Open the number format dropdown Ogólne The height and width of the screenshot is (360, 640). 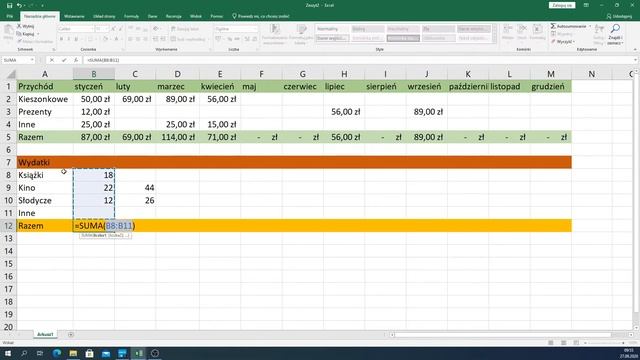(255, 29)
